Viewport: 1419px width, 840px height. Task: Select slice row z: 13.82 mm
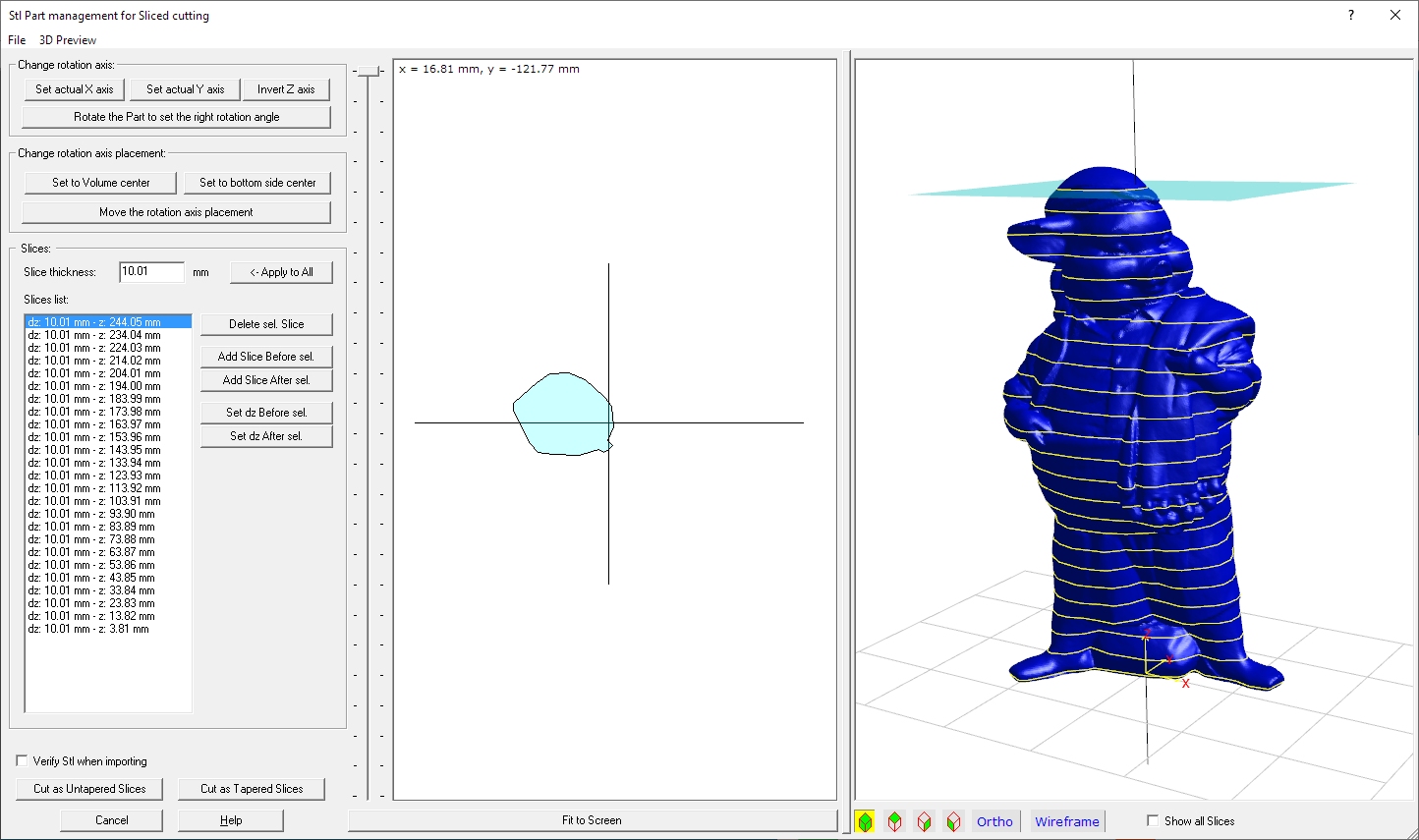click(x=108, y=616)
